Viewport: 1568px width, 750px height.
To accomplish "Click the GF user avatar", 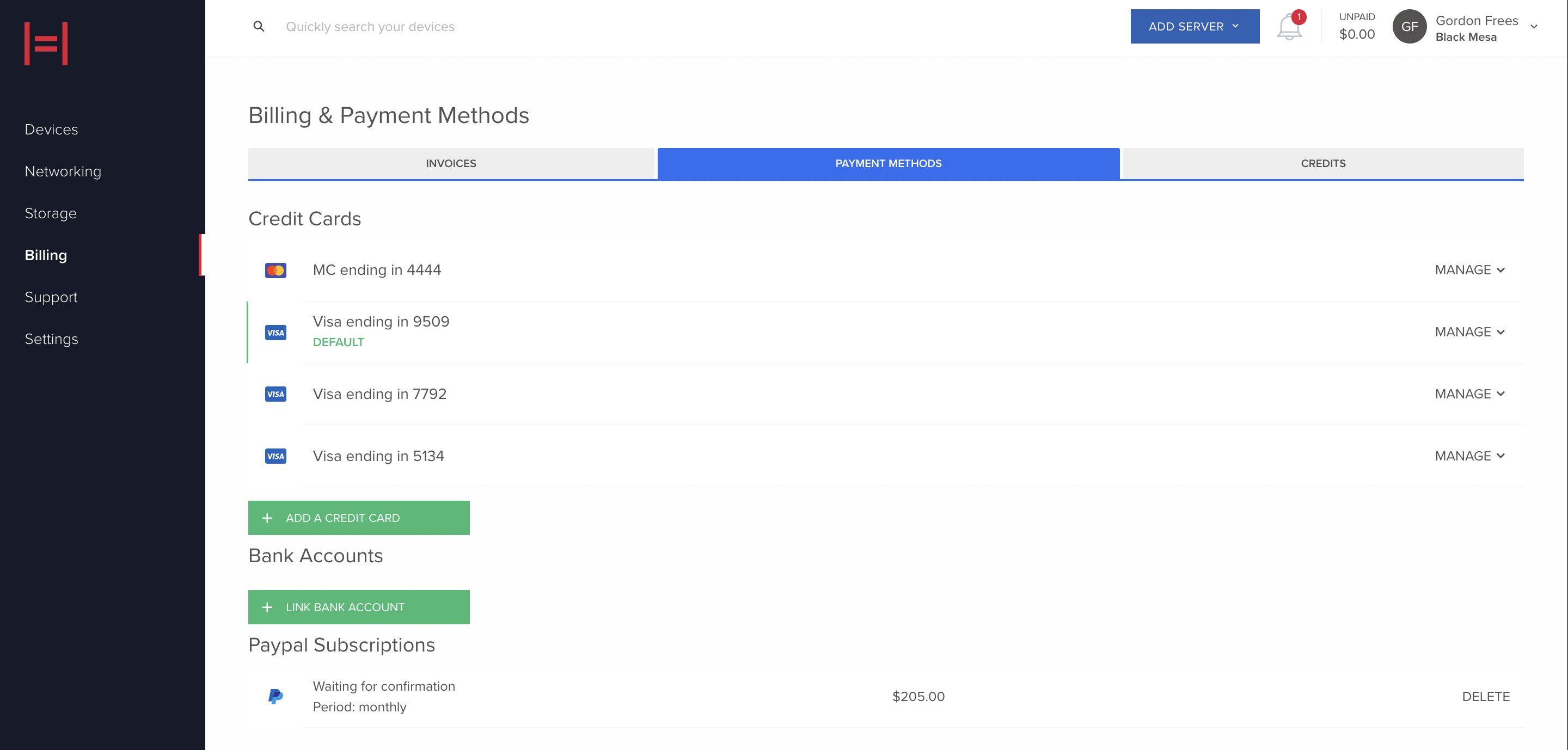I will tap(1409, 26).
